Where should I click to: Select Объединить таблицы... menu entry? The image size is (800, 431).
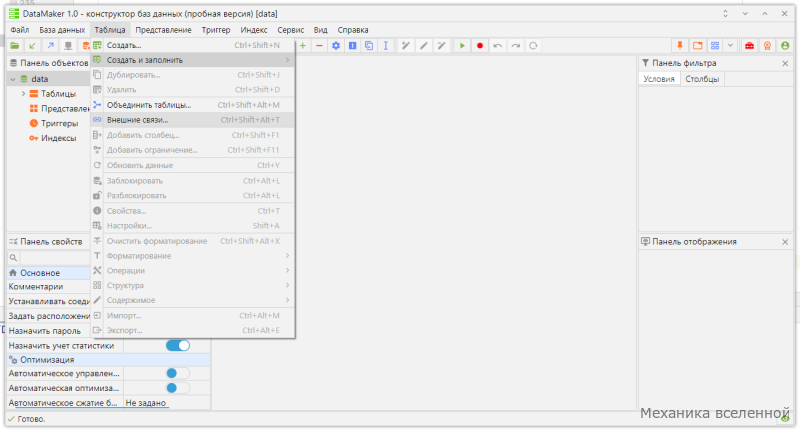click(193, 105)
